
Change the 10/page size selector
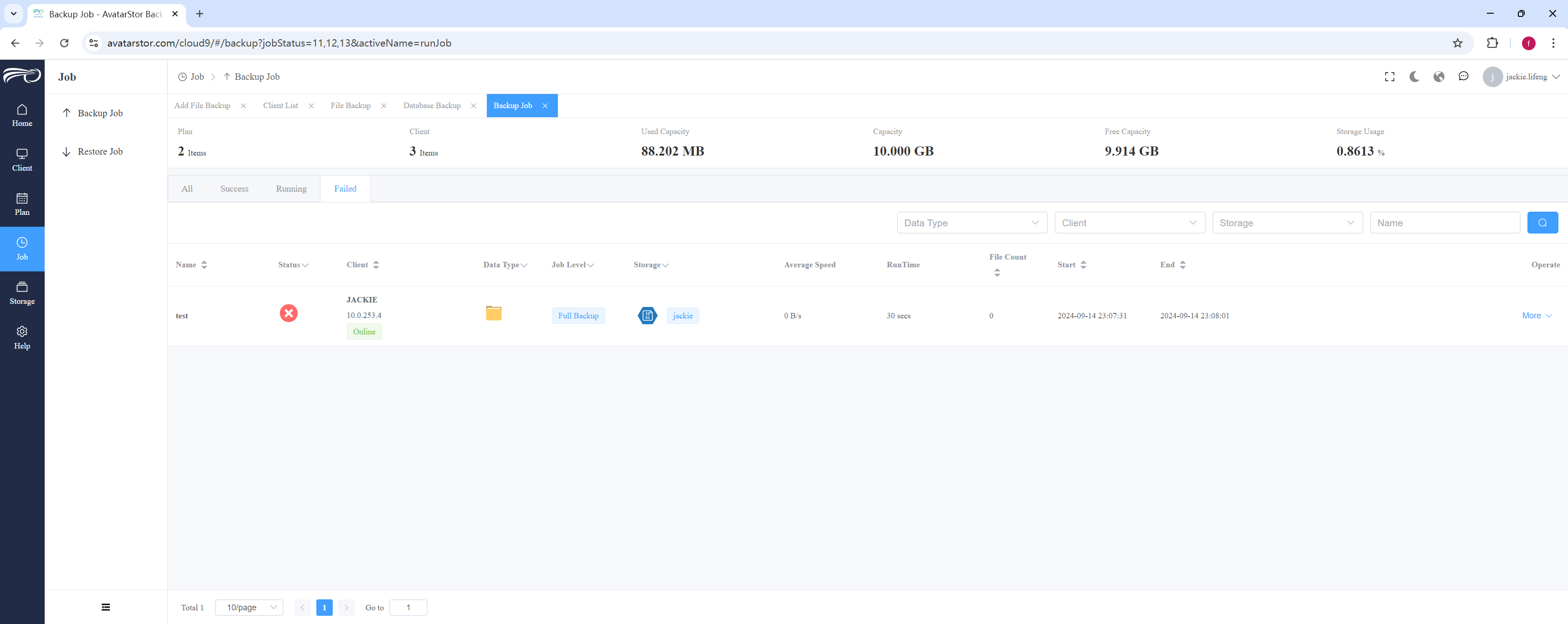pos(250,608)
